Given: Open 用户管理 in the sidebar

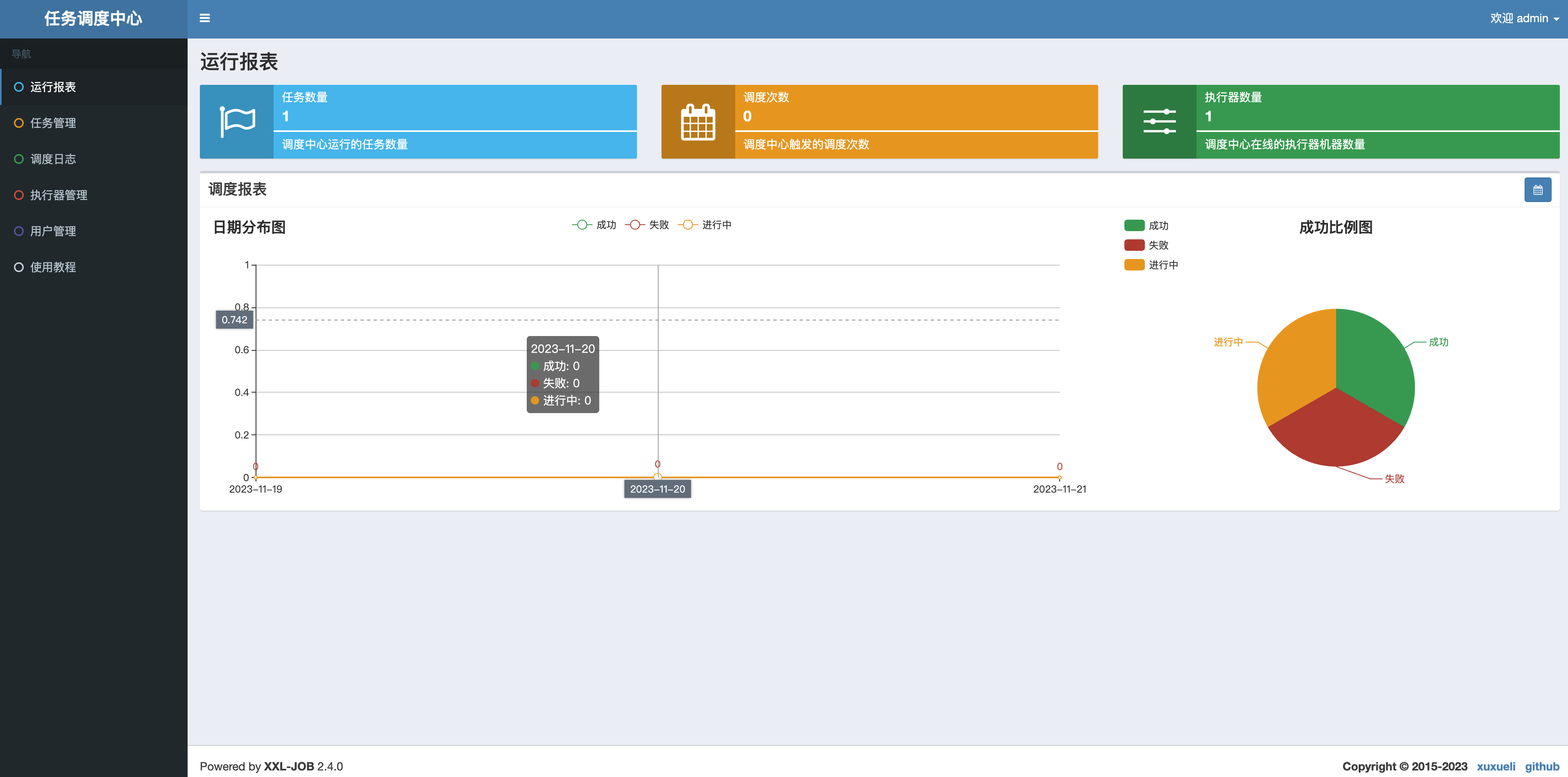Looking at the screenshot, I should point(54,231).
